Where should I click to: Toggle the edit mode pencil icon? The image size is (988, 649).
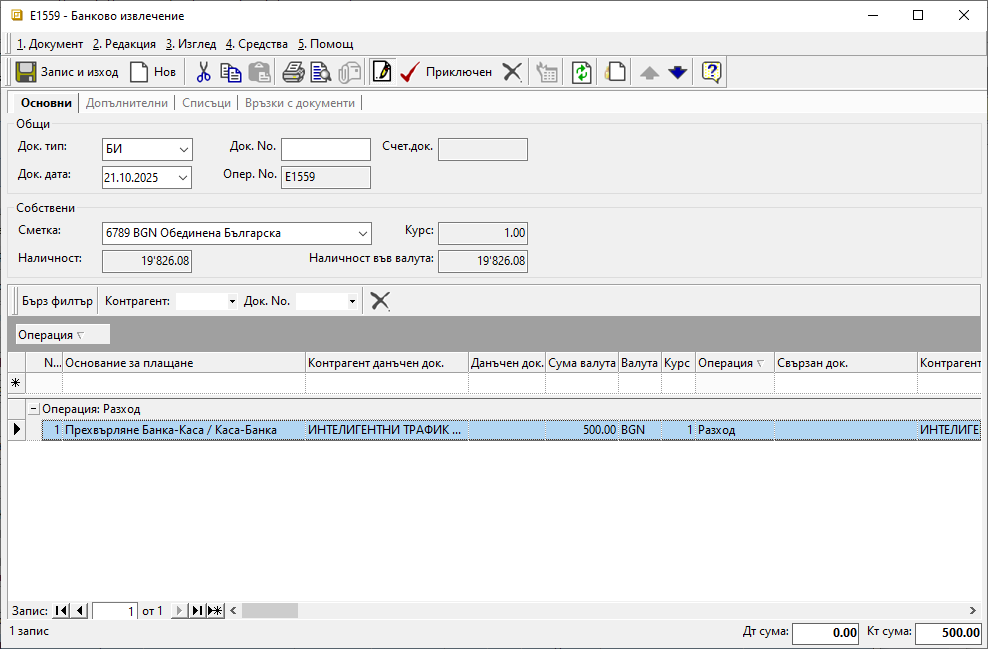click(x=381, y=72)
